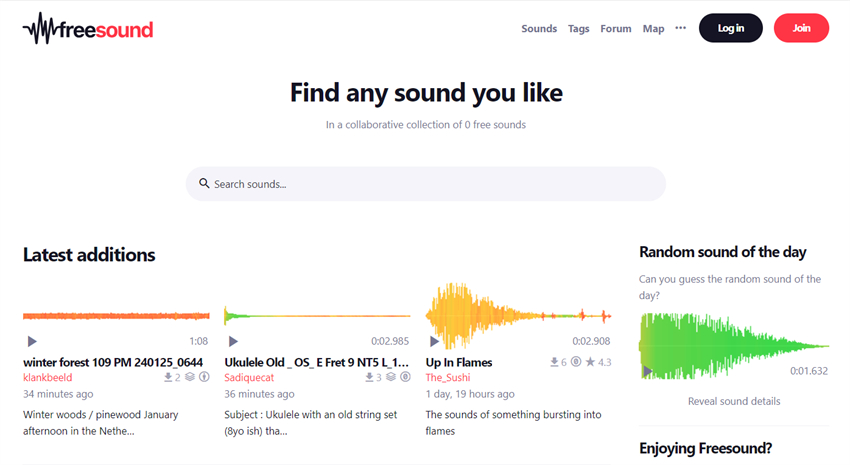Click Reveal sound details
850x465 pixels.
[x=734, y=401]
